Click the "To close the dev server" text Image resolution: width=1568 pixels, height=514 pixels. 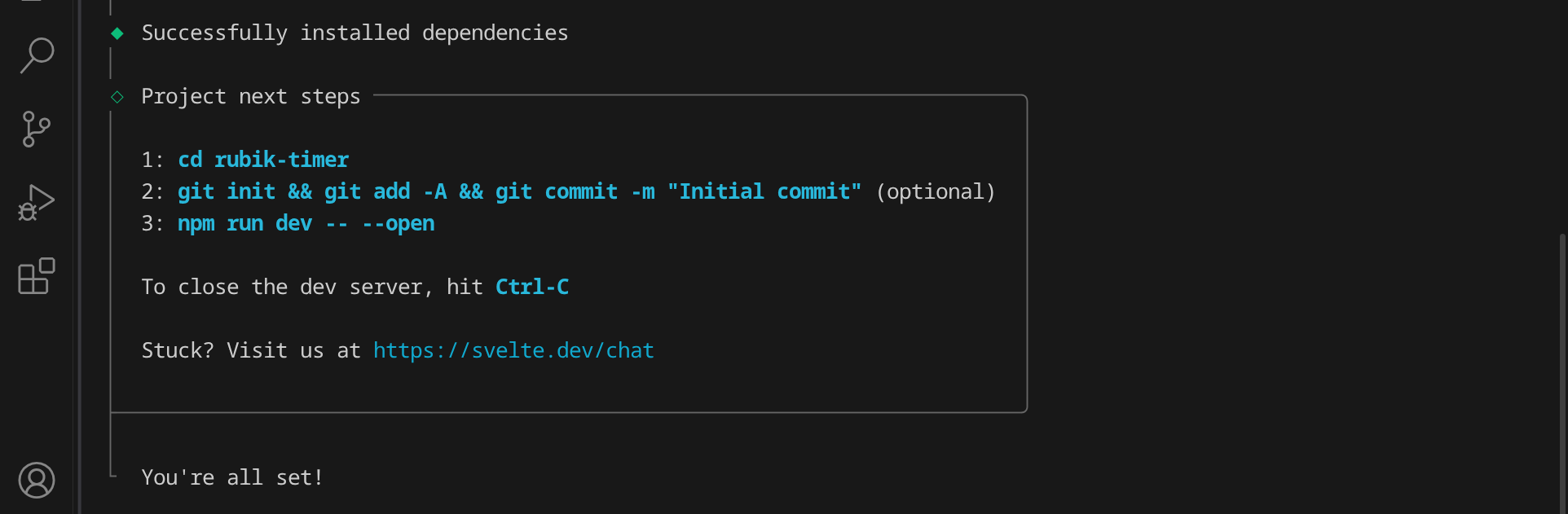pos(281,287)
